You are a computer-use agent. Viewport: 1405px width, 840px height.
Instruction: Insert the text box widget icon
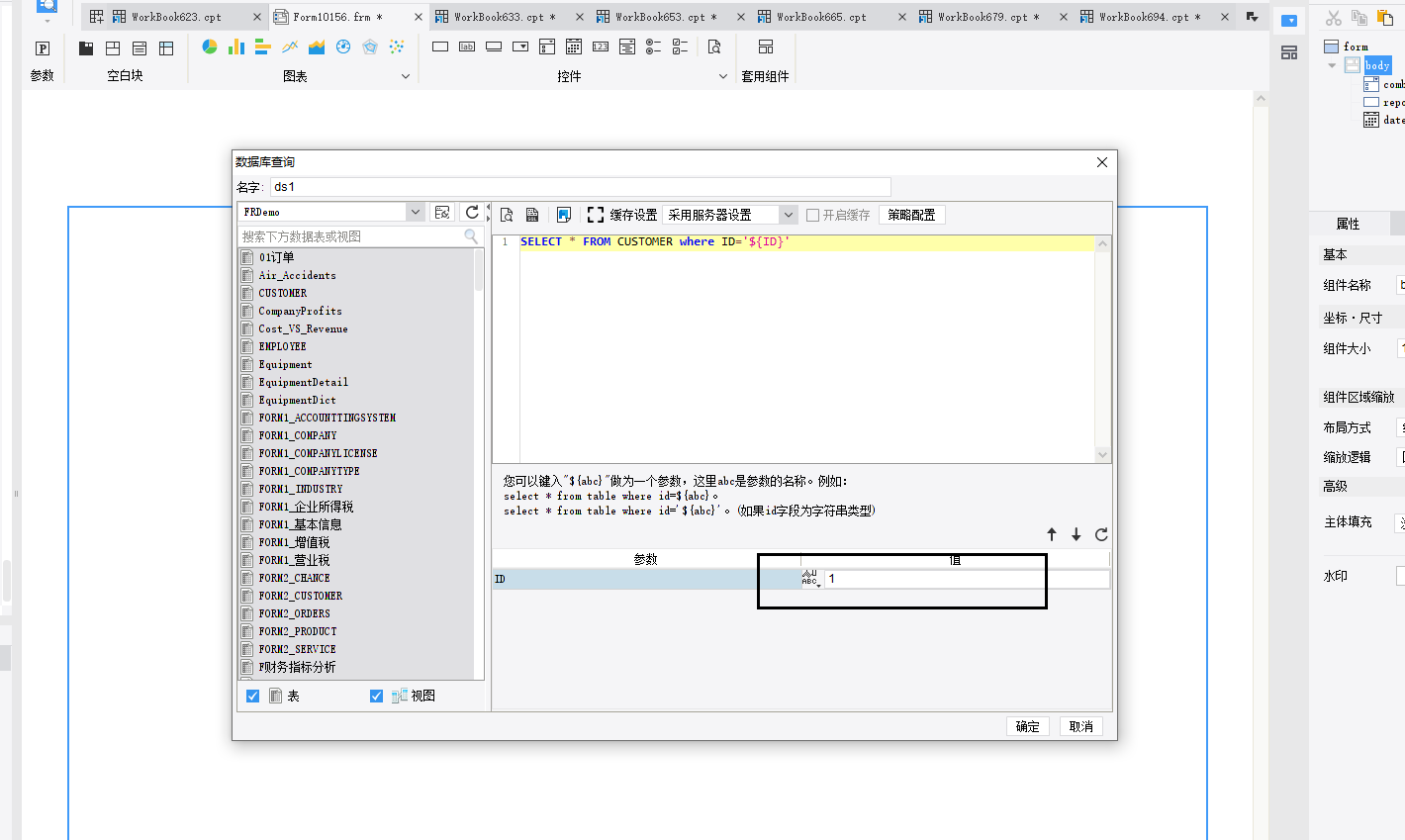click(x=440, y=47)
